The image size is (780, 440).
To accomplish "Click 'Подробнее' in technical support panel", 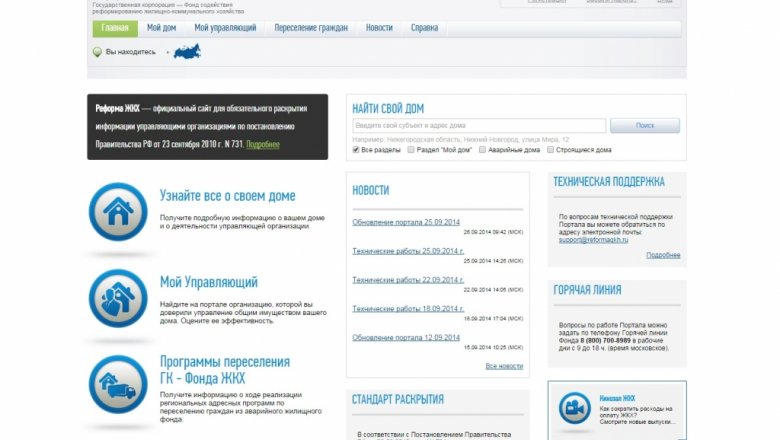I will tap(663, 255).
